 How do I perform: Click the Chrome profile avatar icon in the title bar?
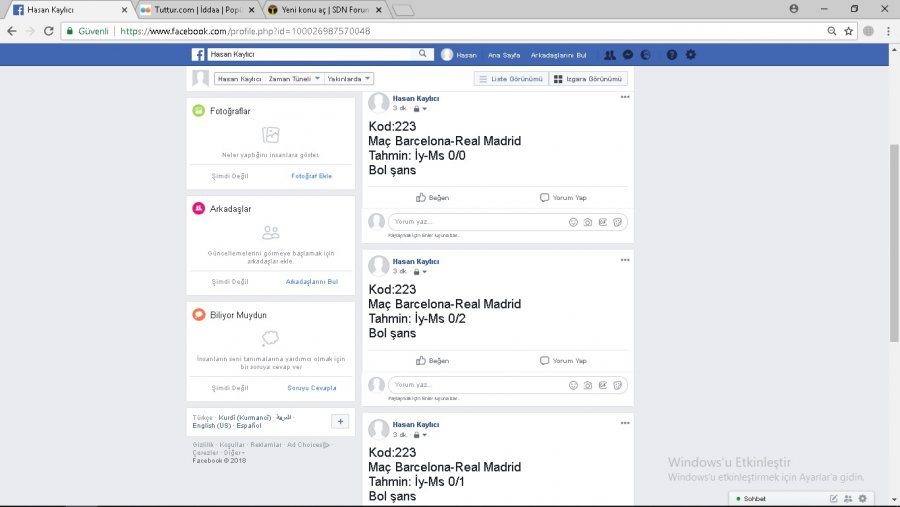[x=794, y=9]
